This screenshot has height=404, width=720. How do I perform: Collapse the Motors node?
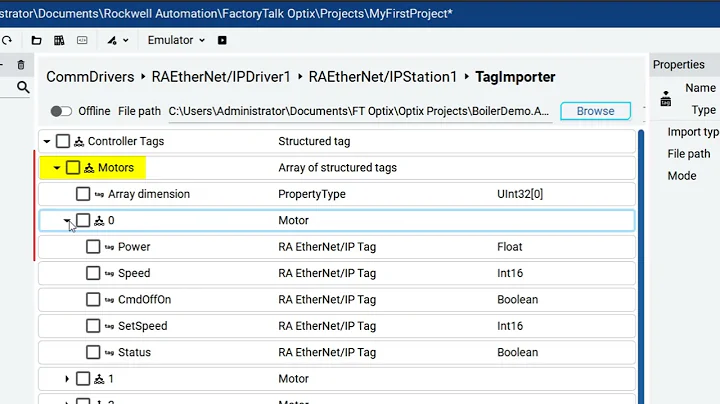(57, 168)
